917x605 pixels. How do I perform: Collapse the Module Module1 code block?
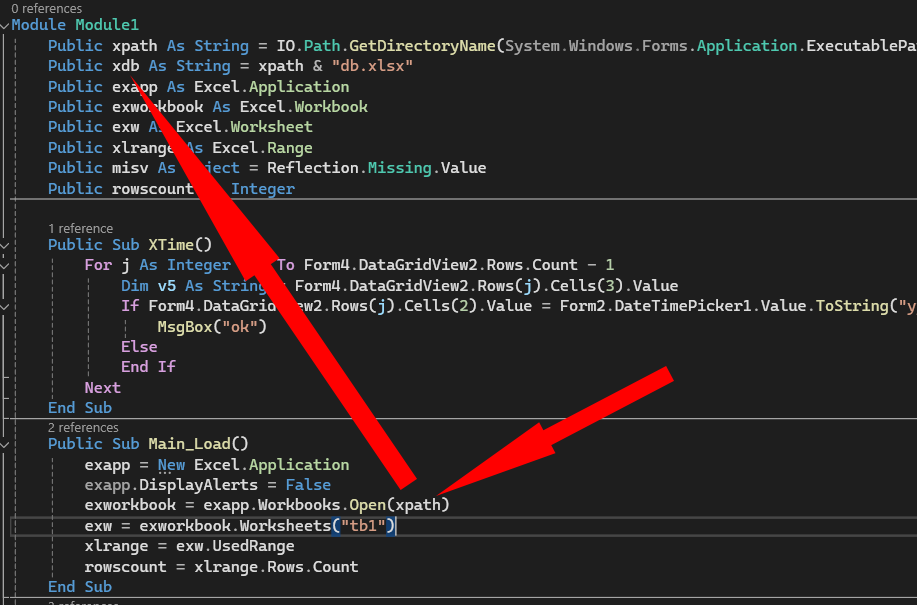[5, 26]
